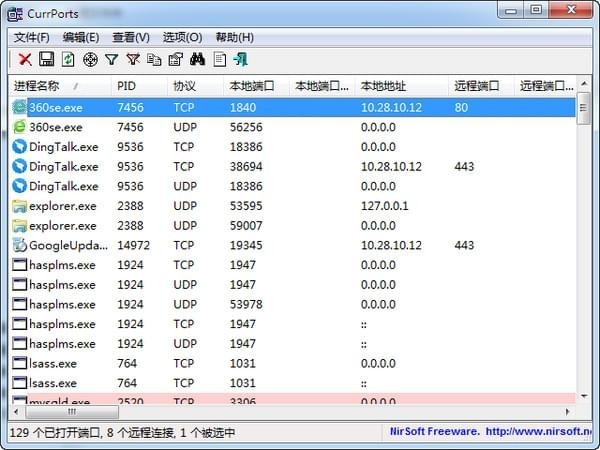The width and height of the screenshot is (600, 450).
Task: Click the HTML report page icon
Action: tap(220, 59)
